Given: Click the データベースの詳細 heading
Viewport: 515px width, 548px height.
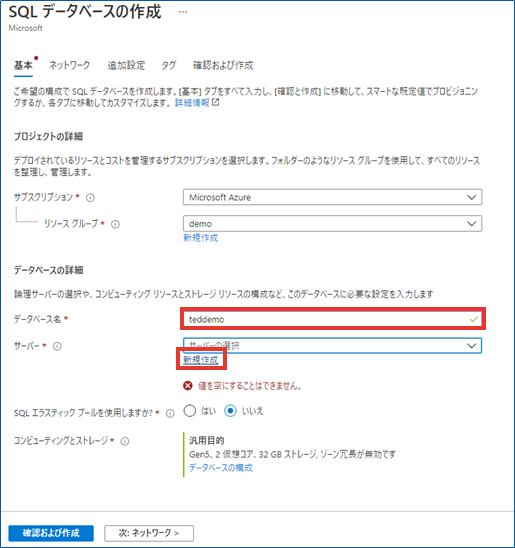Looking at the screenshot, I should [48, 270].
